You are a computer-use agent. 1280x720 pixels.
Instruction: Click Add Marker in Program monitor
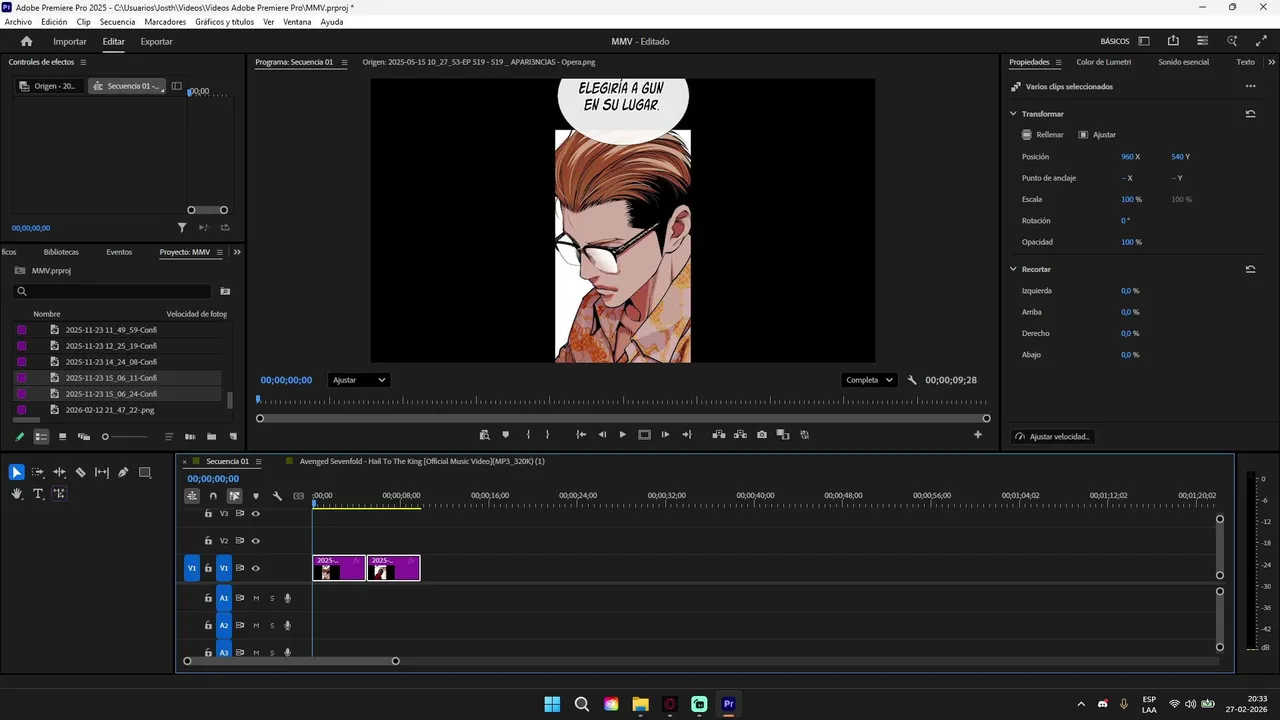[505, 435]
